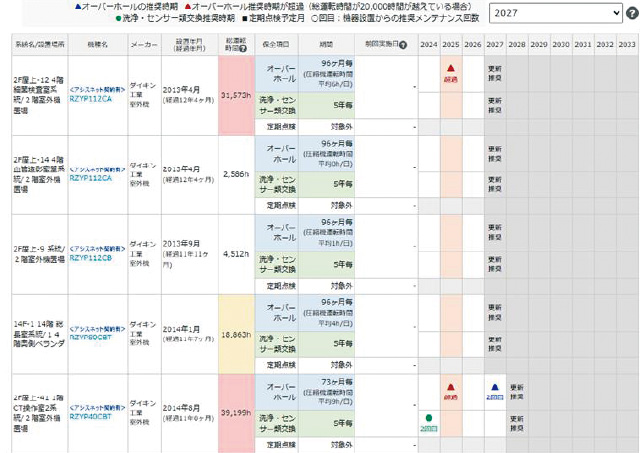Open the RZYP112CA link for 2F屋上-14 unit
640x453 pixels.
click(x=92, y=178)
